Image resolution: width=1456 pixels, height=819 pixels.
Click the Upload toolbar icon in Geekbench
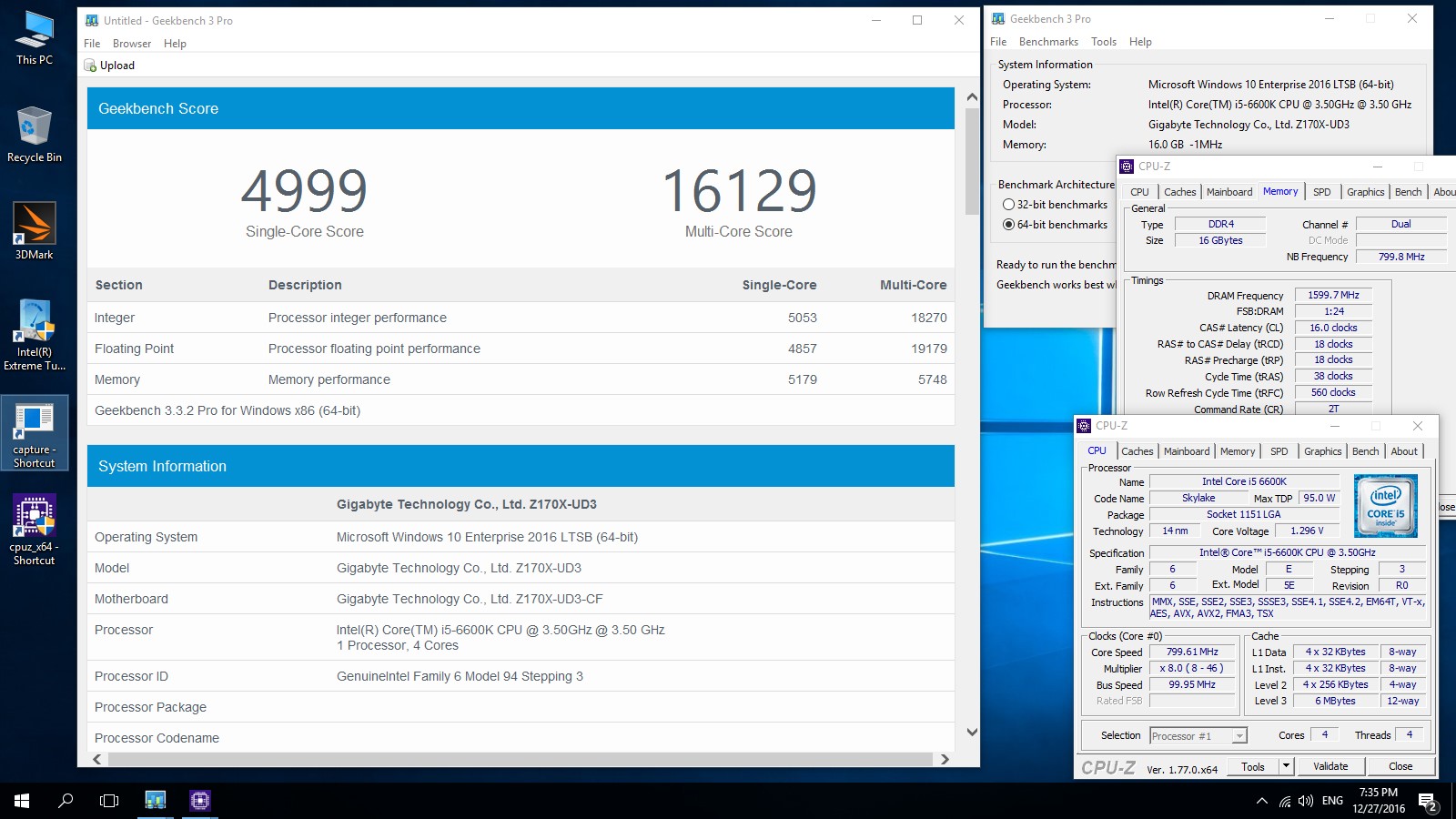pos(90,66)
